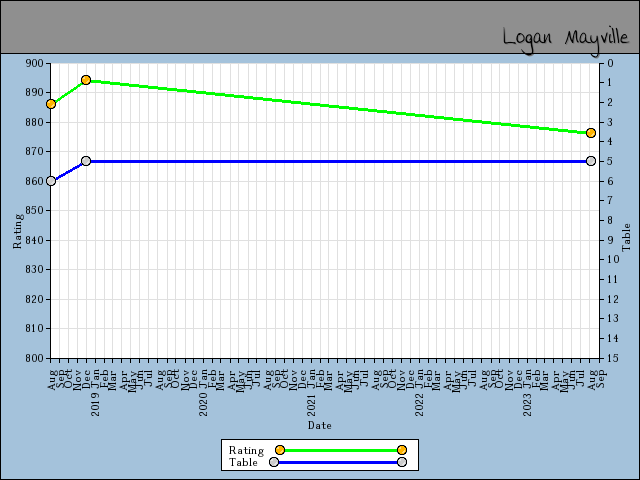This screenshot has height=480, width=640.
Task: Select the gray Table point at Dec 2018
Action: 86,161
